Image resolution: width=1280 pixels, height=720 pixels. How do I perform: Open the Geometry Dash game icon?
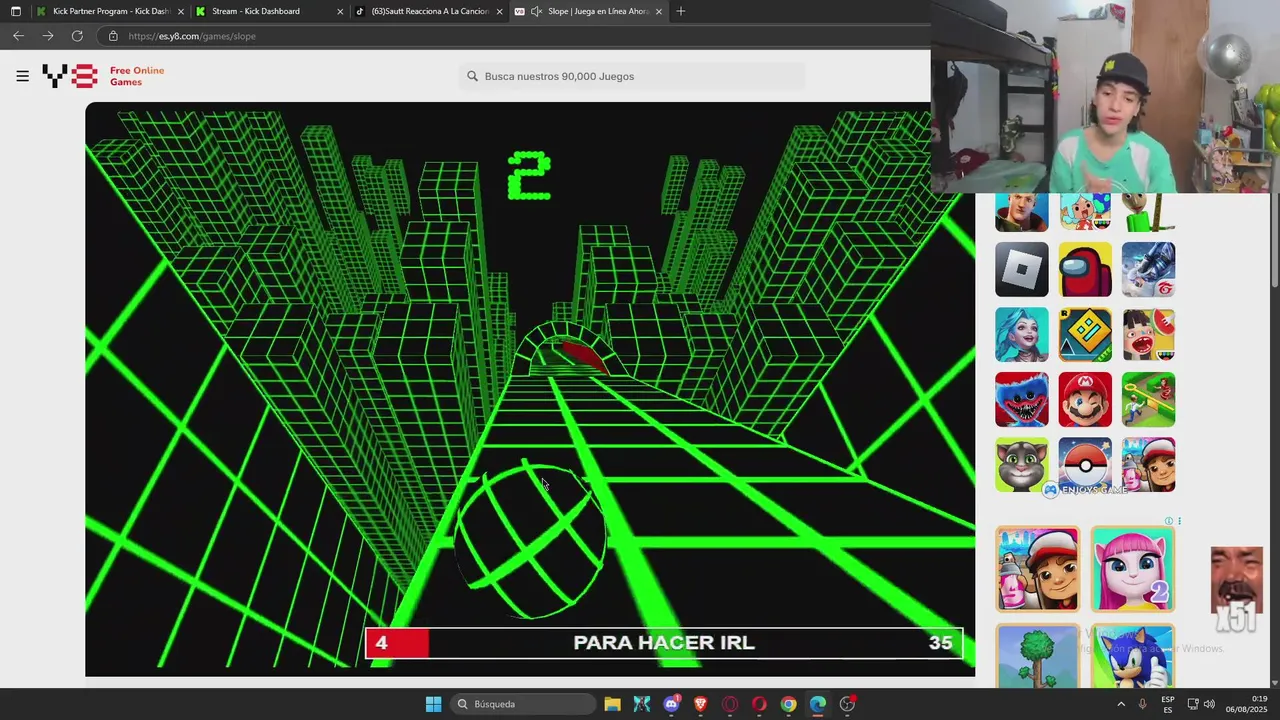[1085, 334]
